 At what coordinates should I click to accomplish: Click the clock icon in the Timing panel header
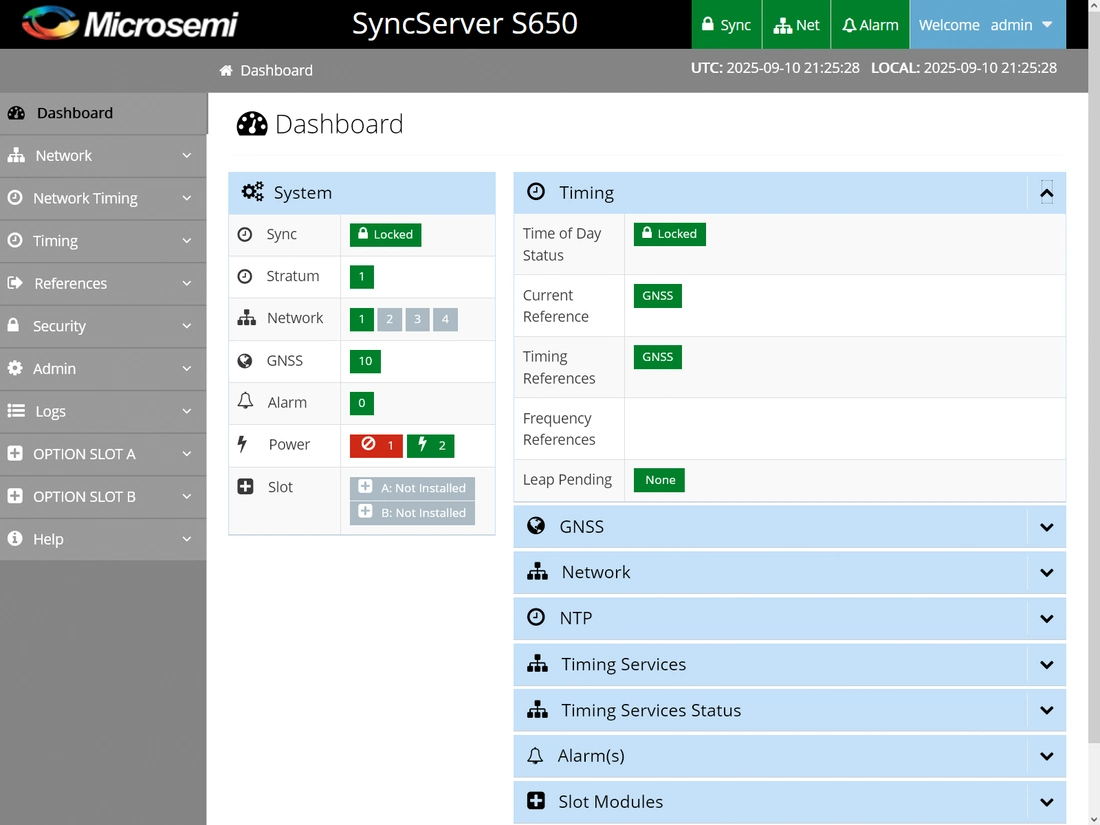[536, 192]
